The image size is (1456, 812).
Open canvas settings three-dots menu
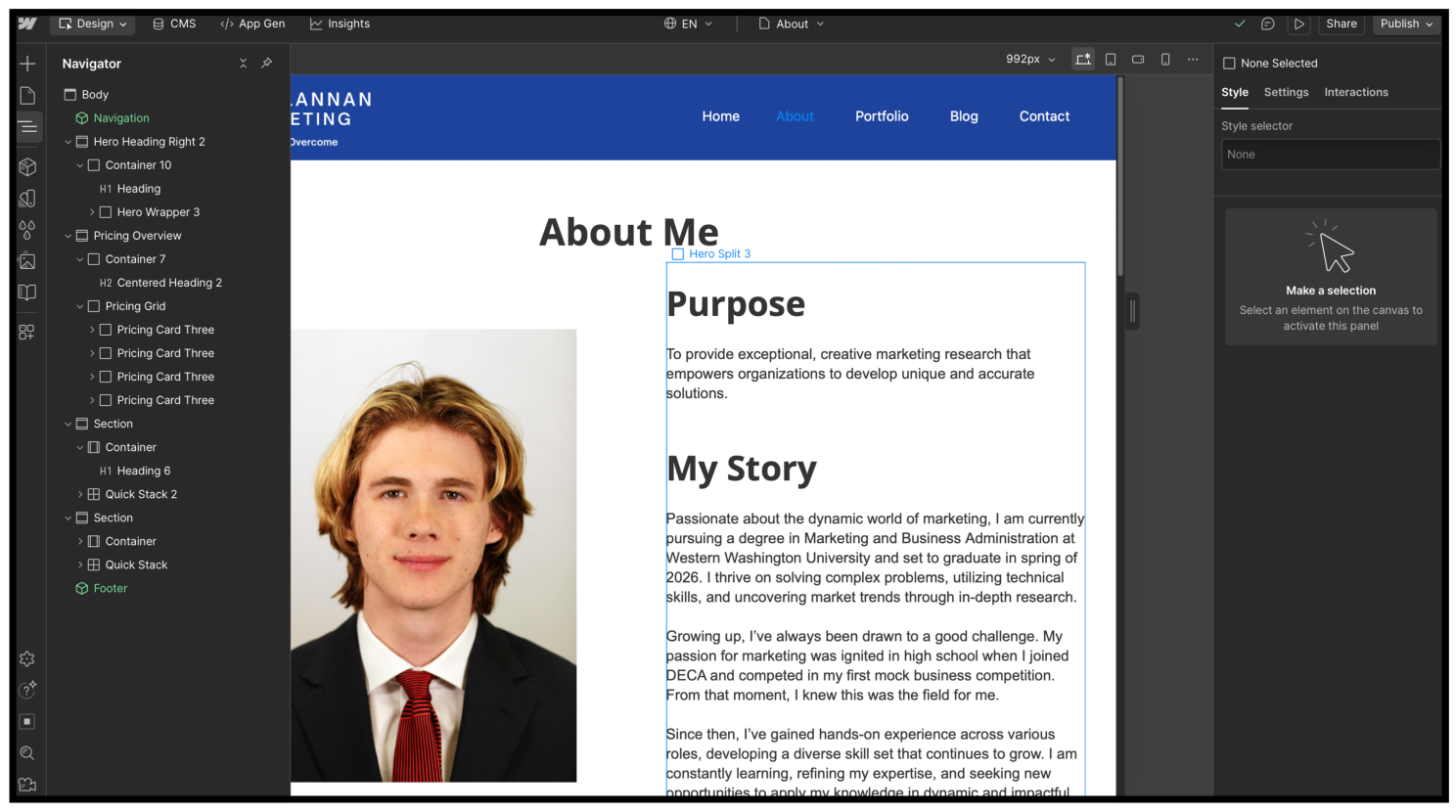click(x=1193, y=59)
